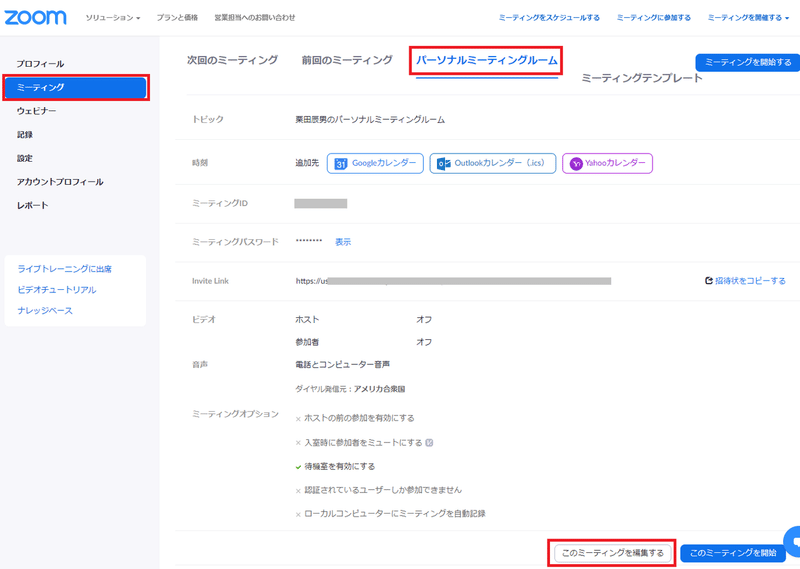Click topic text 栗田辰男のパーソナルミーティングルーム
The width and height of the screenshot is (800, 569).
(370, 119)
